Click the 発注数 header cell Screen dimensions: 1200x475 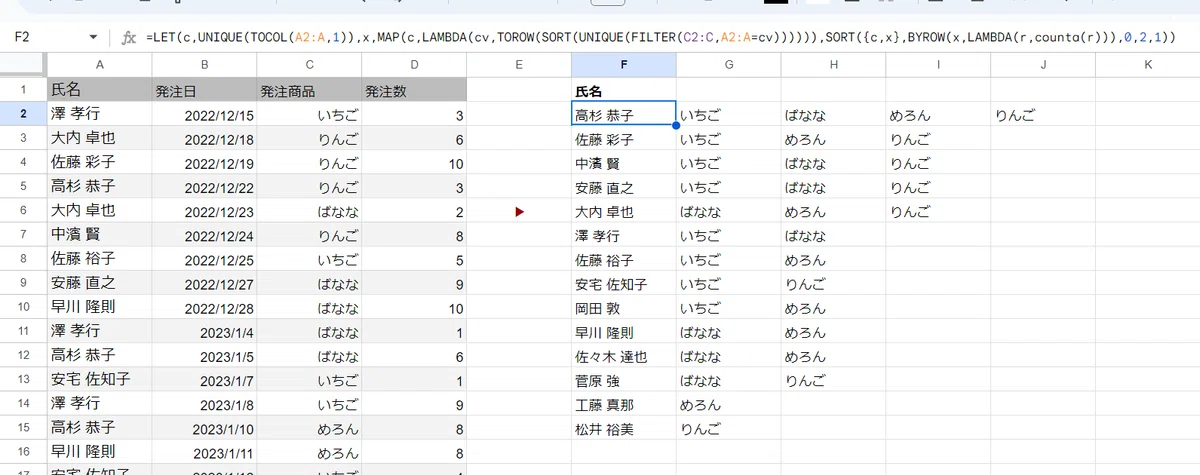click(414, 90)
